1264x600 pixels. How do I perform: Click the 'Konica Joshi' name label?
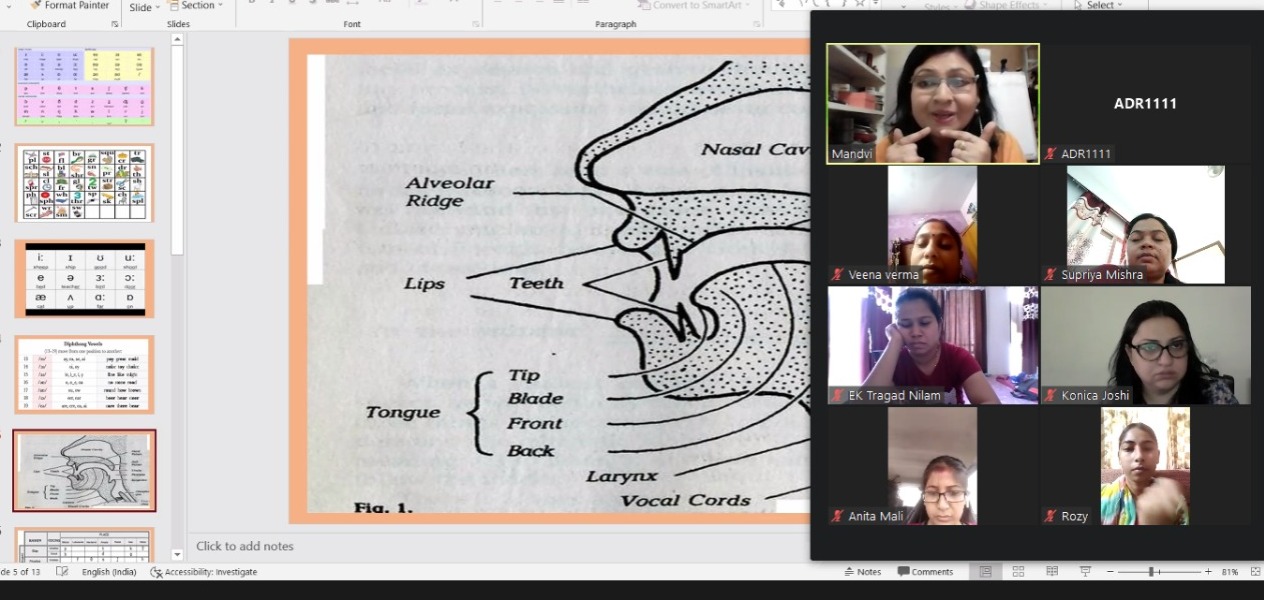(x=1095, y=396)
